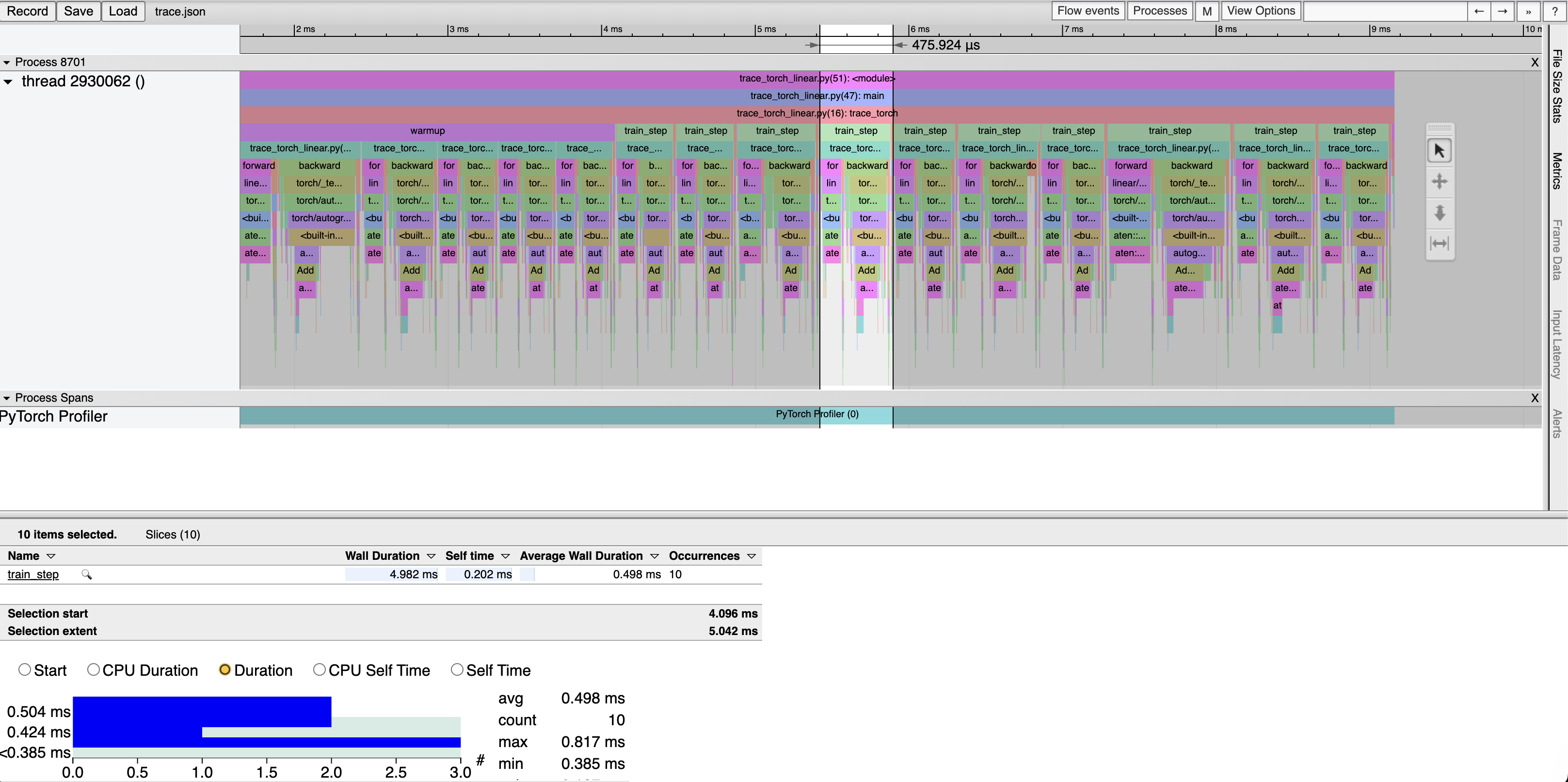Switch to the Slices (10) tab

[172, 534]
